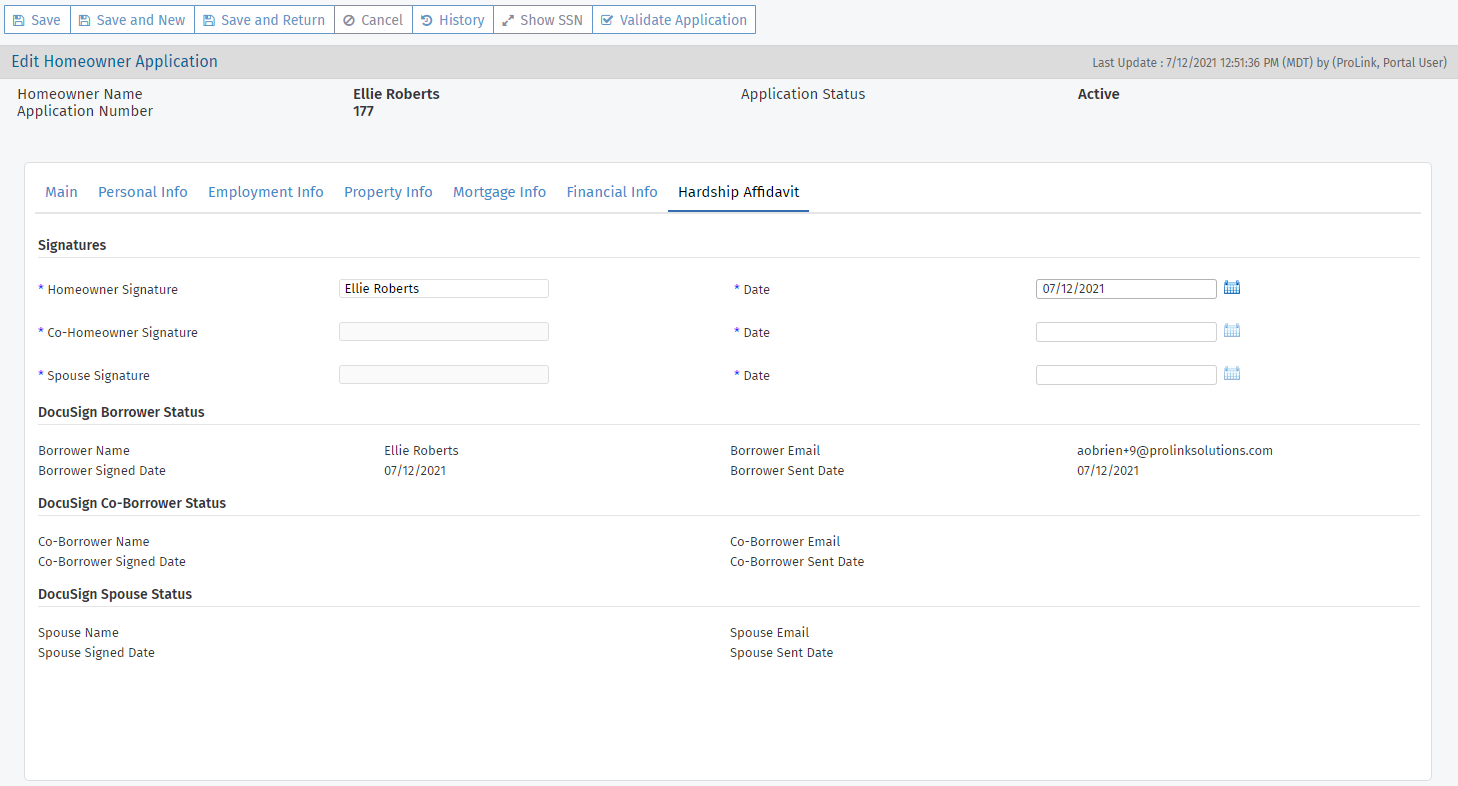The width and height of the screenshot is (1458, 786).
Task: Open calendar picker for Co-Homeowner Signature date
Action: [1232, 331]
